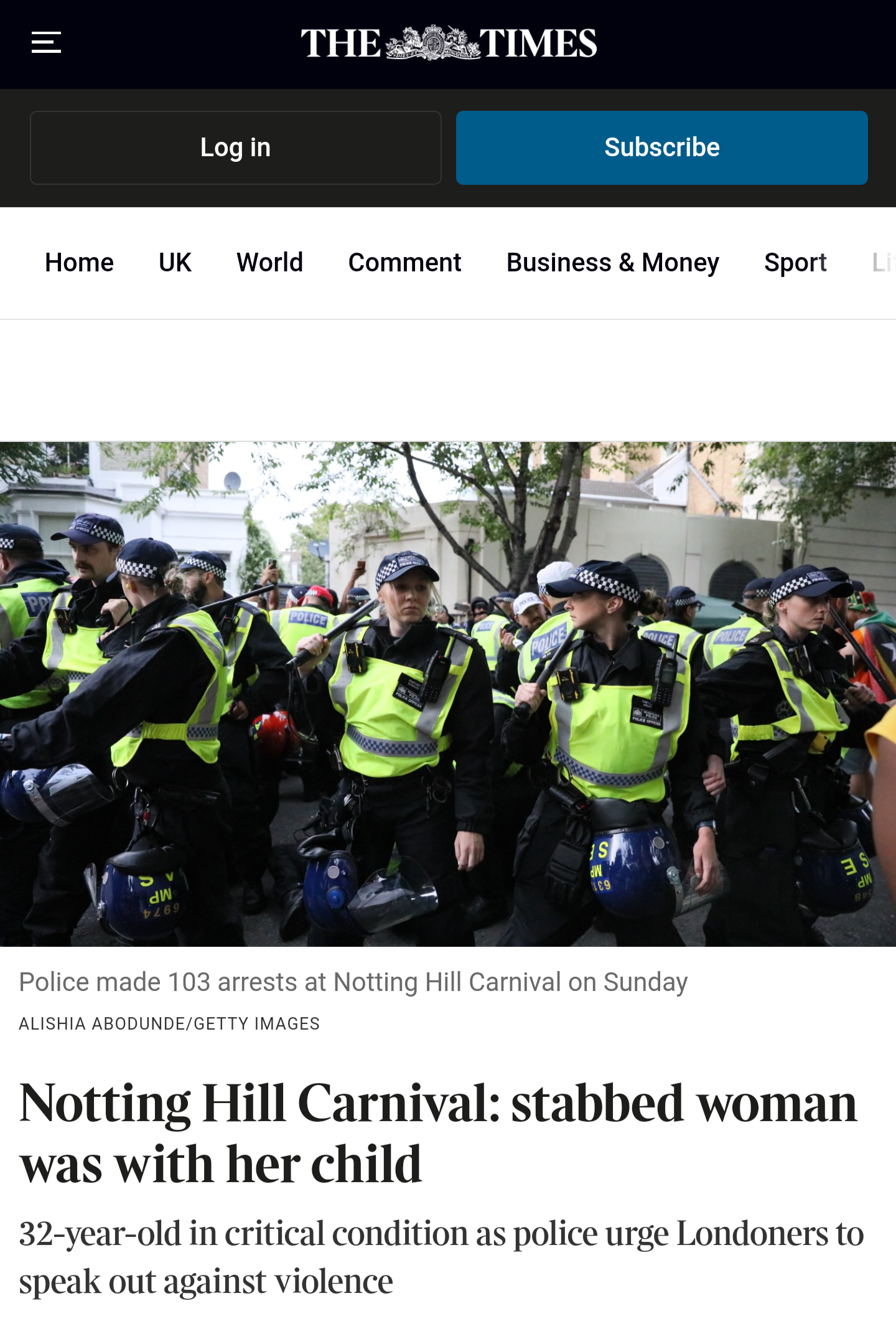Viewport: 896px width, 1321px height.
Task: Tap the 32-year-old critical condition subheadline
Action: coord(441,1257)
